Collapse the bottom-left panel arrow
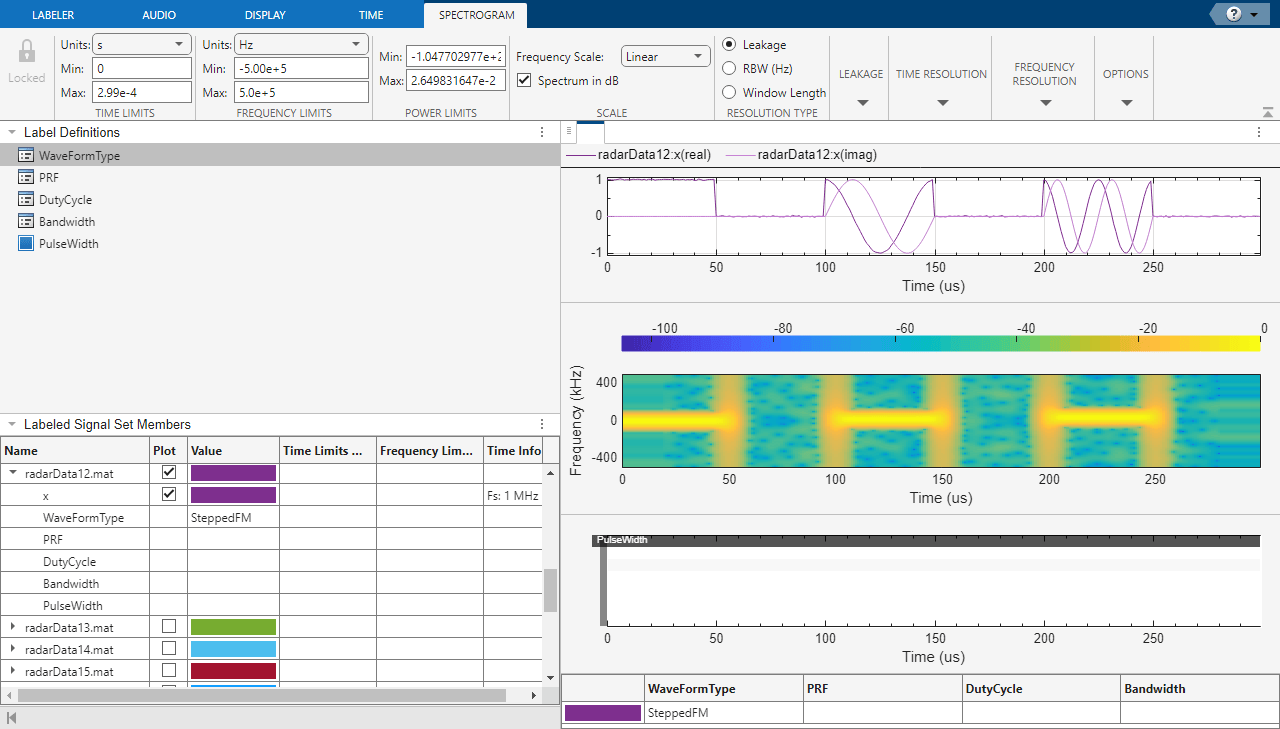Image resolution: width=1280 pixels, height=729 pixels. coord(12,717)
